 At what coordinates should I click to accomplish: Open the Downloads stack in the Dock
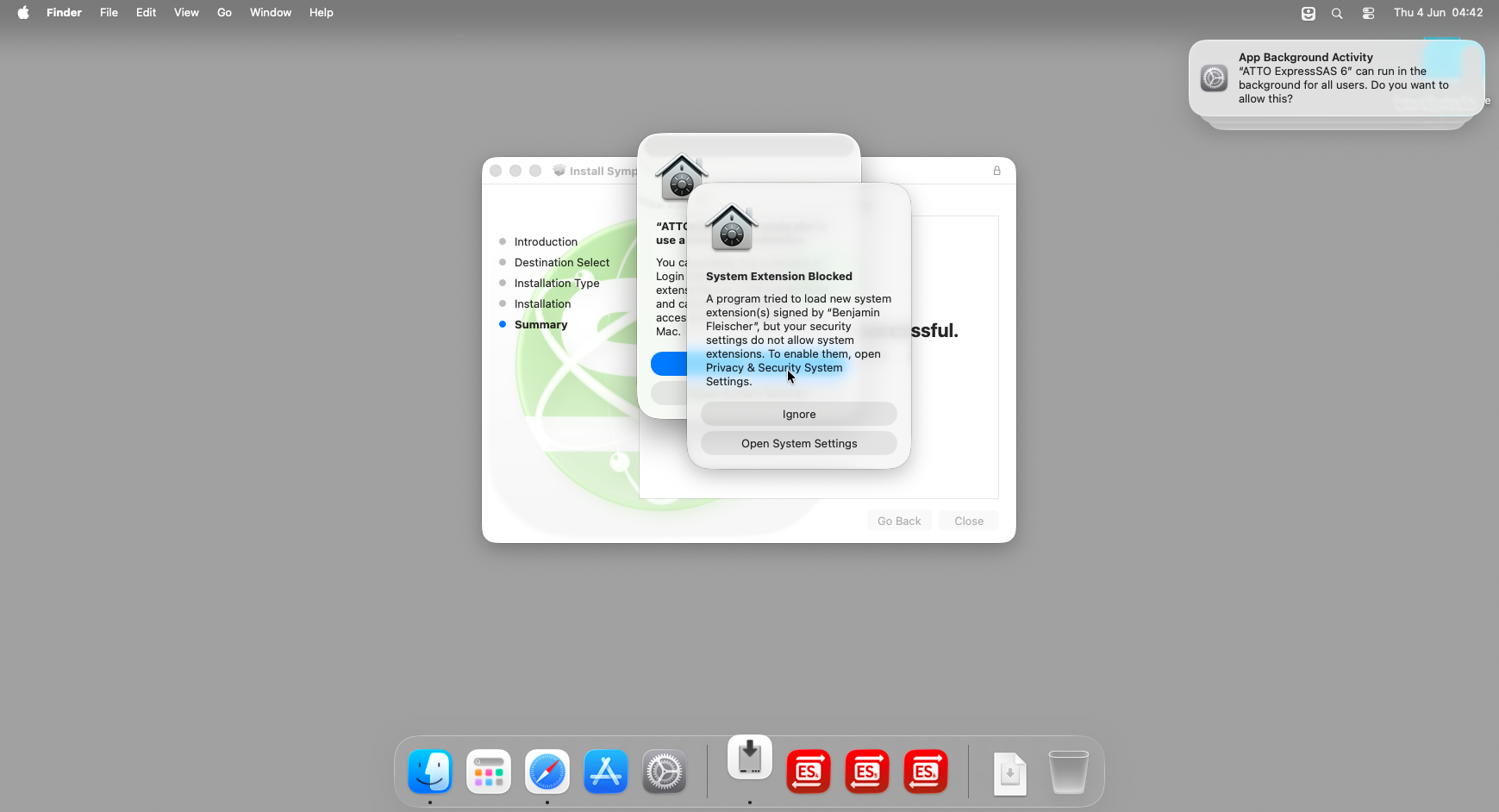[1010, 773]
